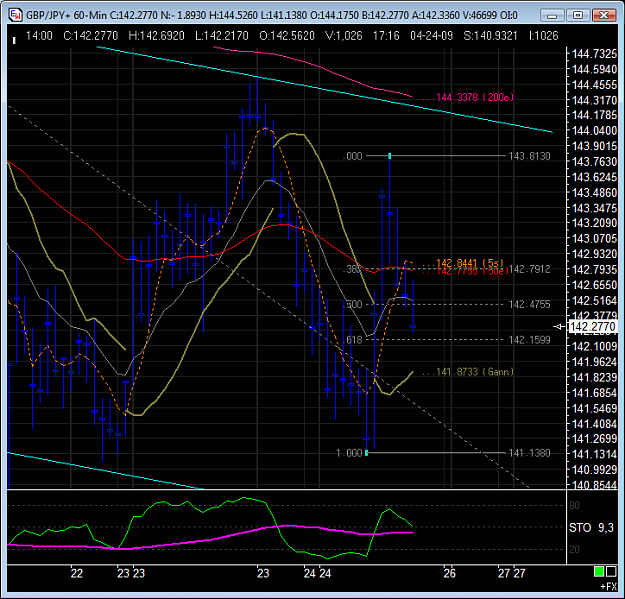
Task: Close the GBP/JPY chart window
Action: (603, 16)
